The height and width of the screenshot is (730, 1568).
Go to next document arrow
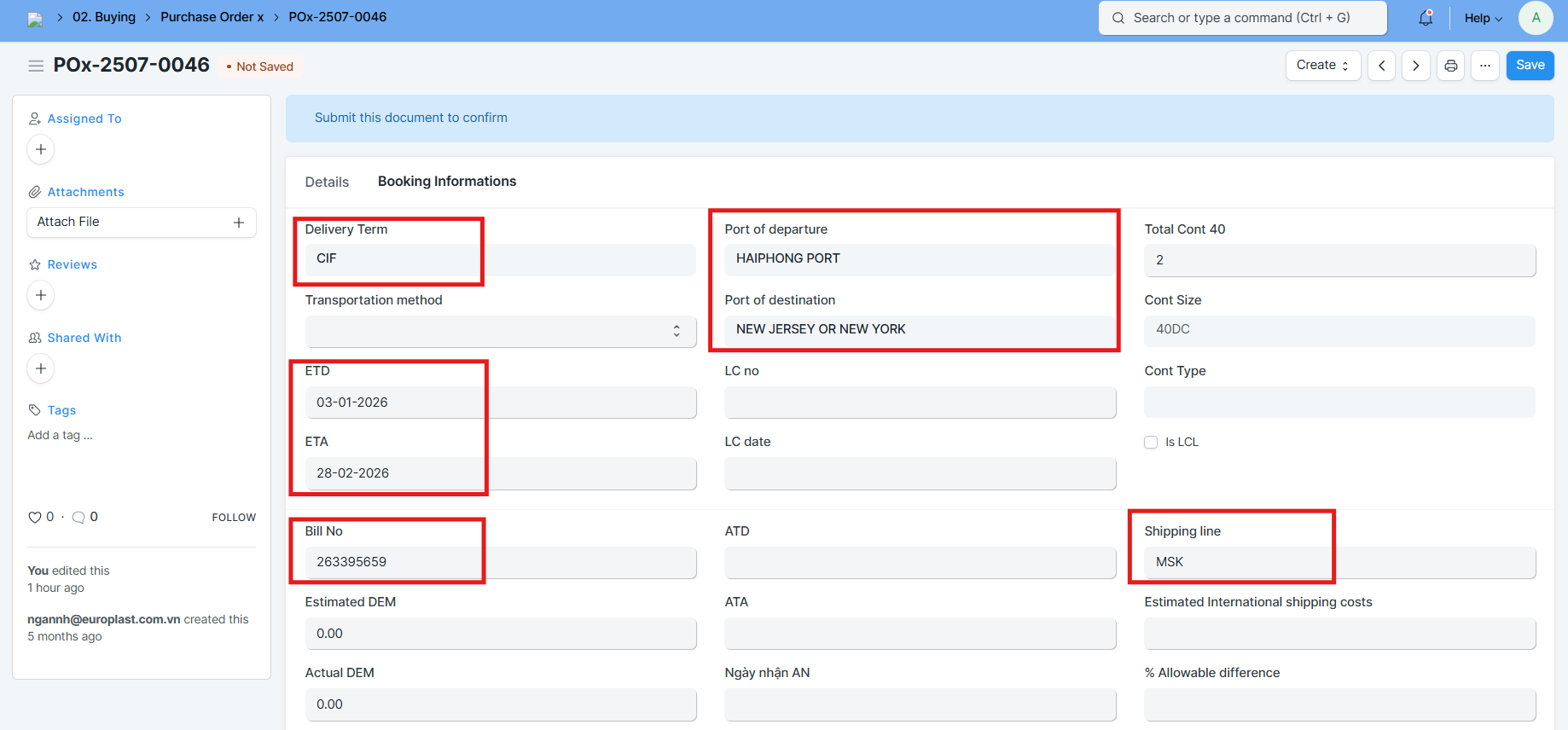[1415, 66]
